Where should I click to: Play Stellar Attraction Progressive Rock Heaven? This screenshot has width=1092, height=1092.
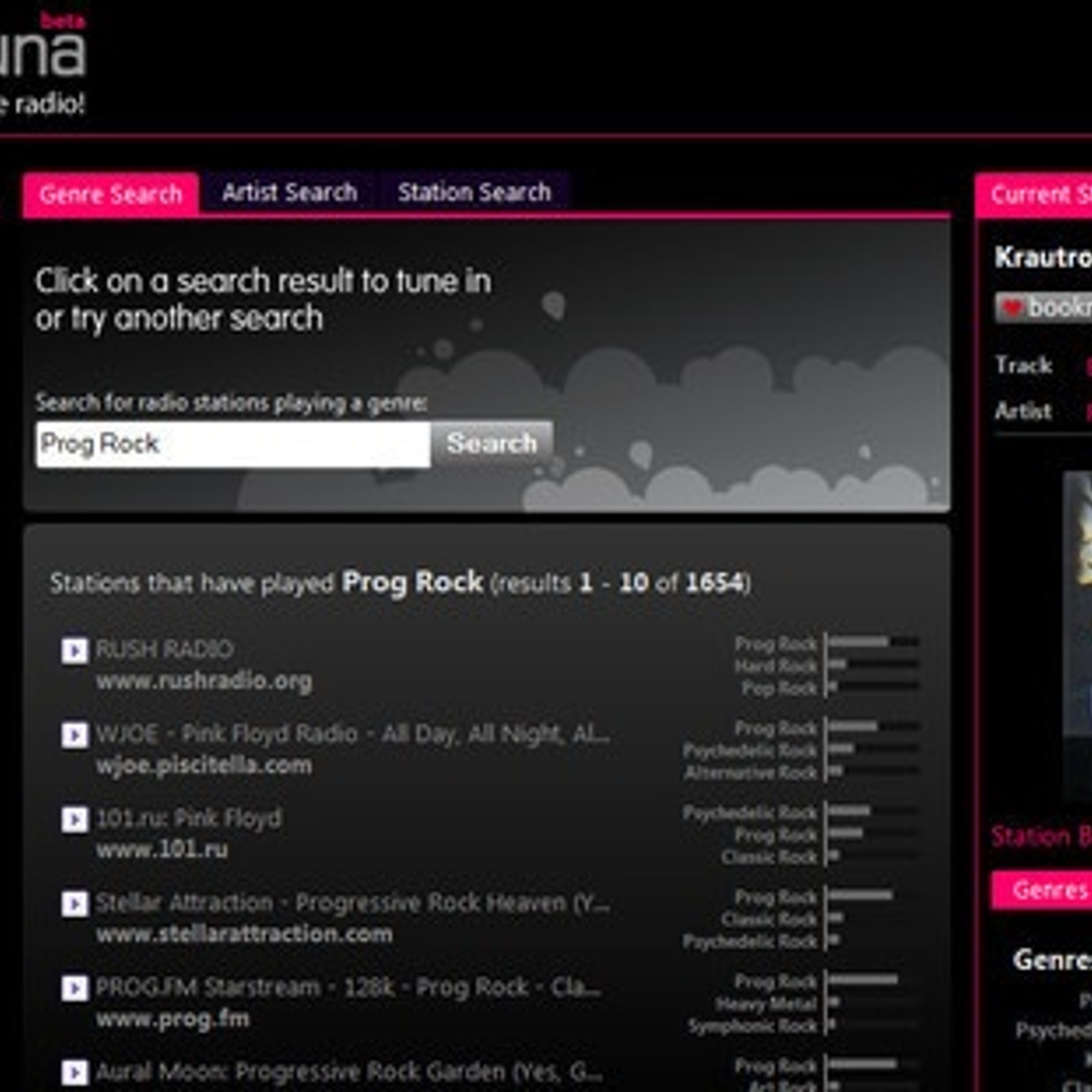point(74,904)
